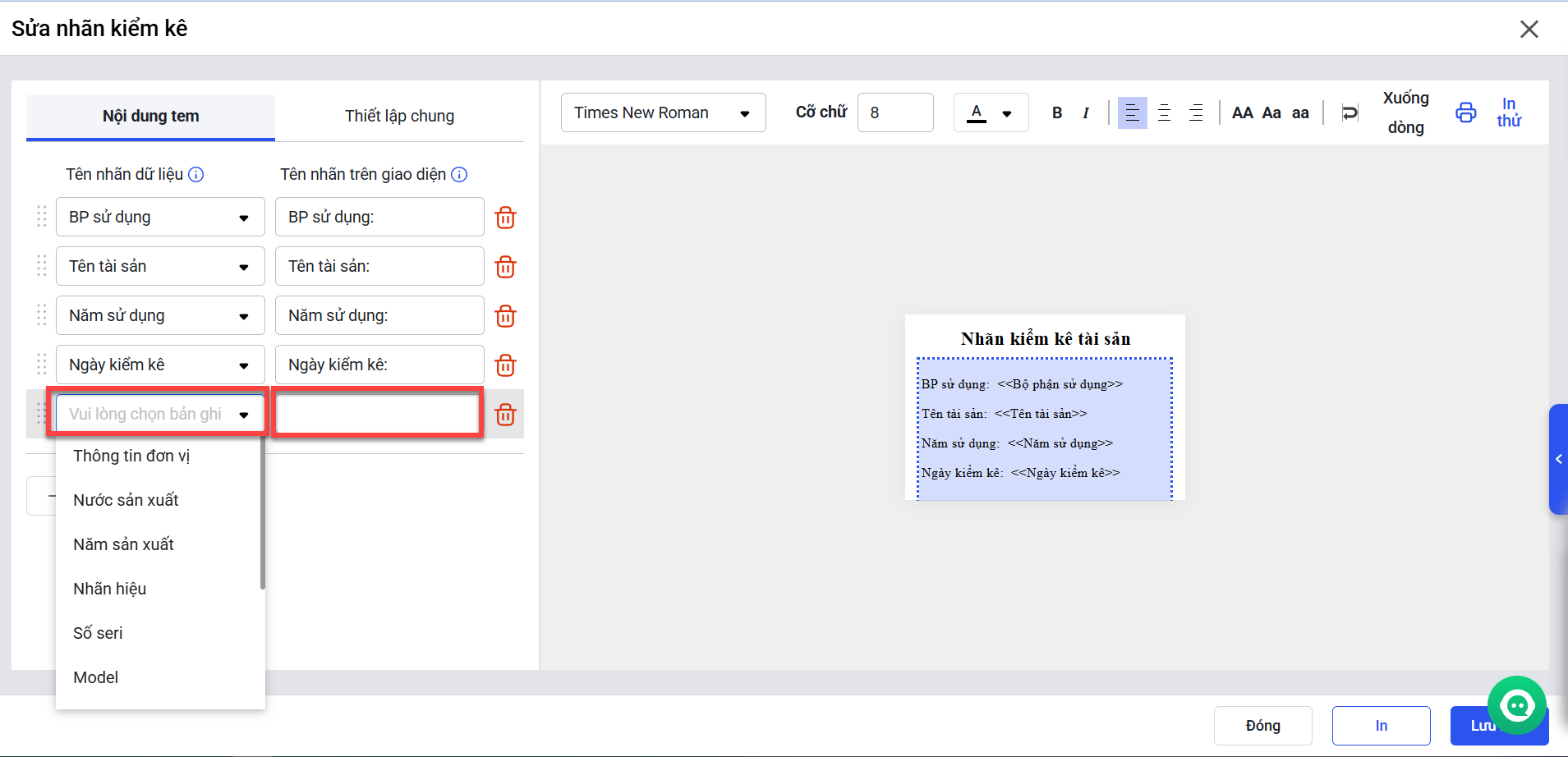Toggle bold text formatting

[1057, 113]
